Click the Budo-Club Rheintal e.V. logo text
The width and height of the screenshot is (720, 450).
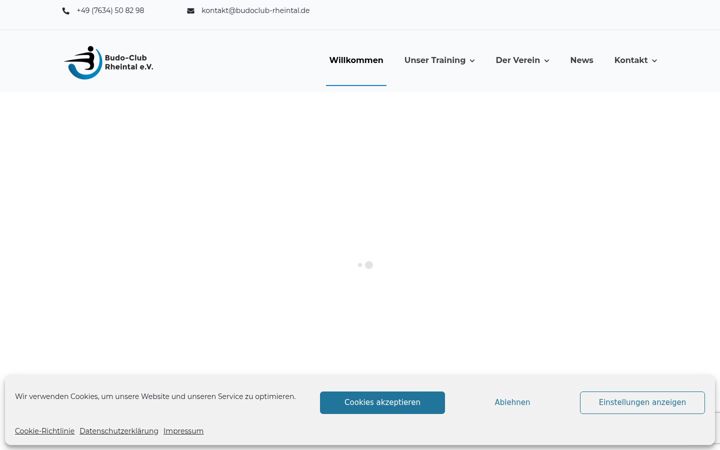[x=129, y=62]
